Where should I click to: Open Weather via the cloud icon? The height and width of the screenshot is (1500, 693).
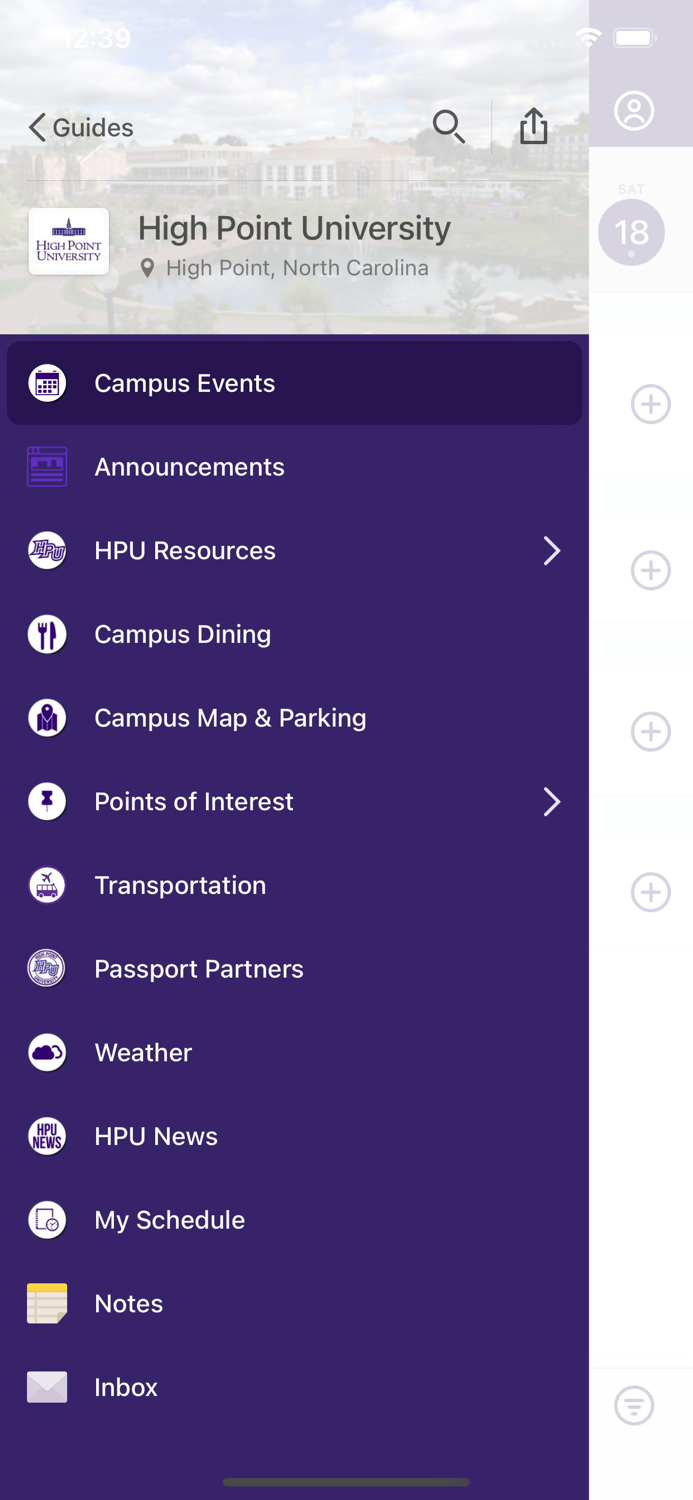click(46, 1052)
